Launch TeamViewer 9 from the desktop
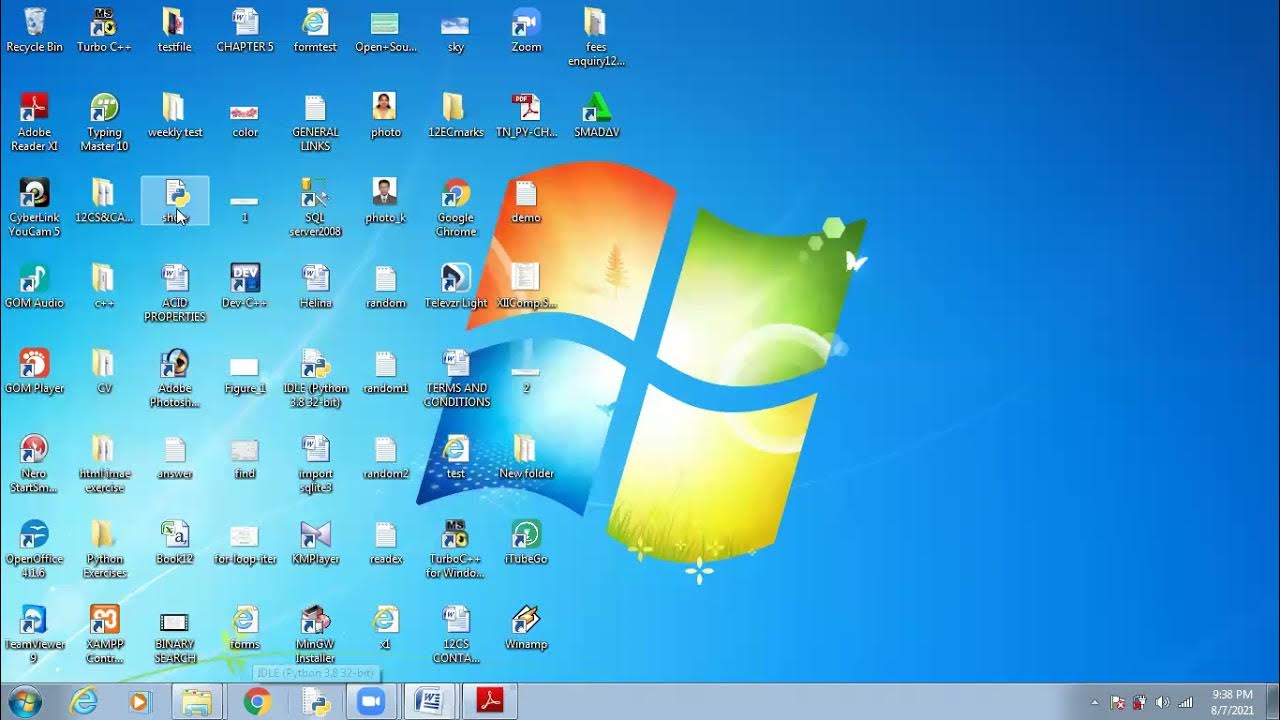 click(x=34, y=634)
